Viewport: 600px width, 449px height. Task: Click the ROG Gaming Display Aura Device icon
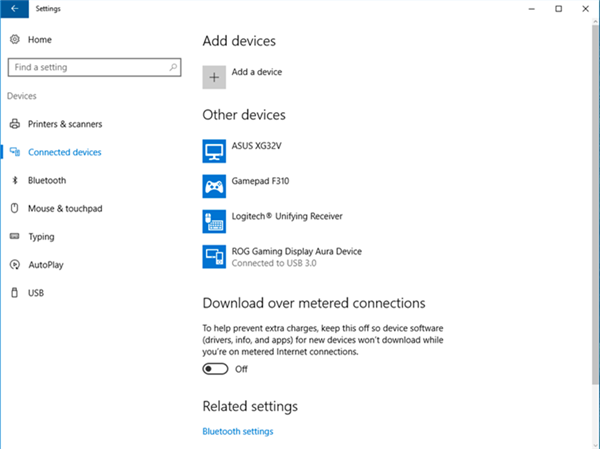click(x=214, y=257)
